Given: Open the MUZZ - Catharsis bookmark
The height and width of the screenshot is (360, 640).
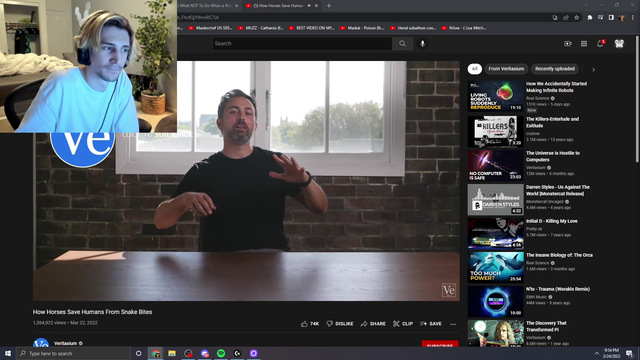Looking at the screenshot, I should [261, 28].
